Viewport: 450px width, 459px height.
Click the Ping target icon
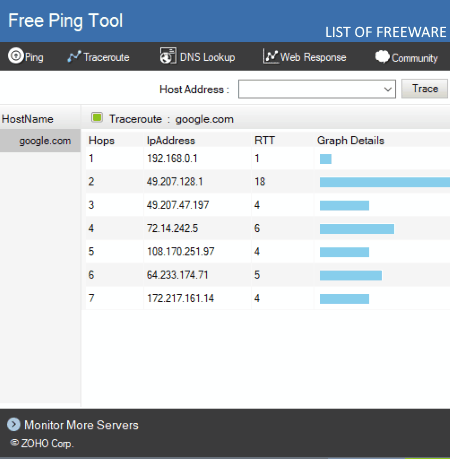tap(16, 56)
